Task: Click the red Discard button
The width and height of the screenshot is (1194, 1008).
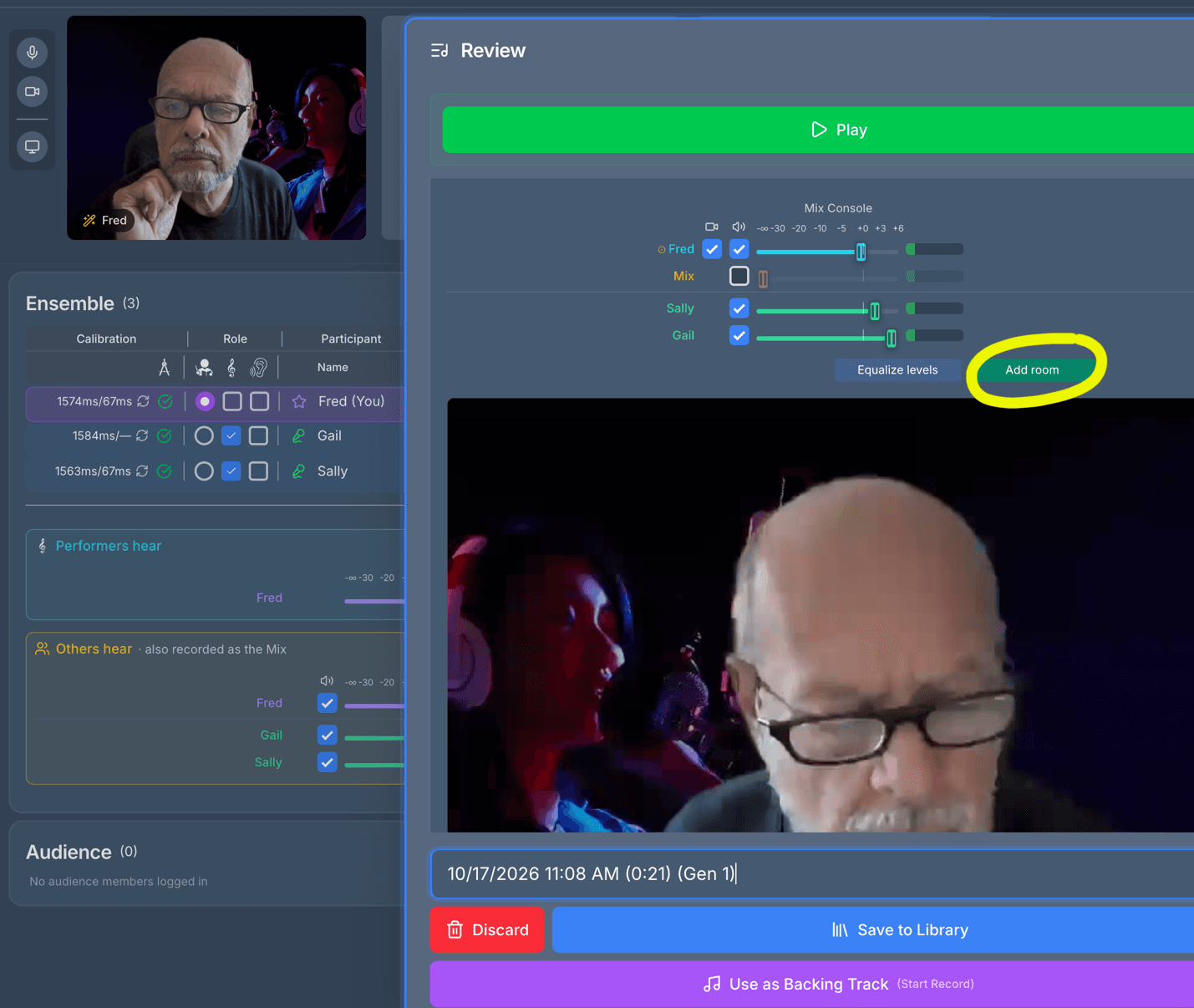Action: click(487, 930)
